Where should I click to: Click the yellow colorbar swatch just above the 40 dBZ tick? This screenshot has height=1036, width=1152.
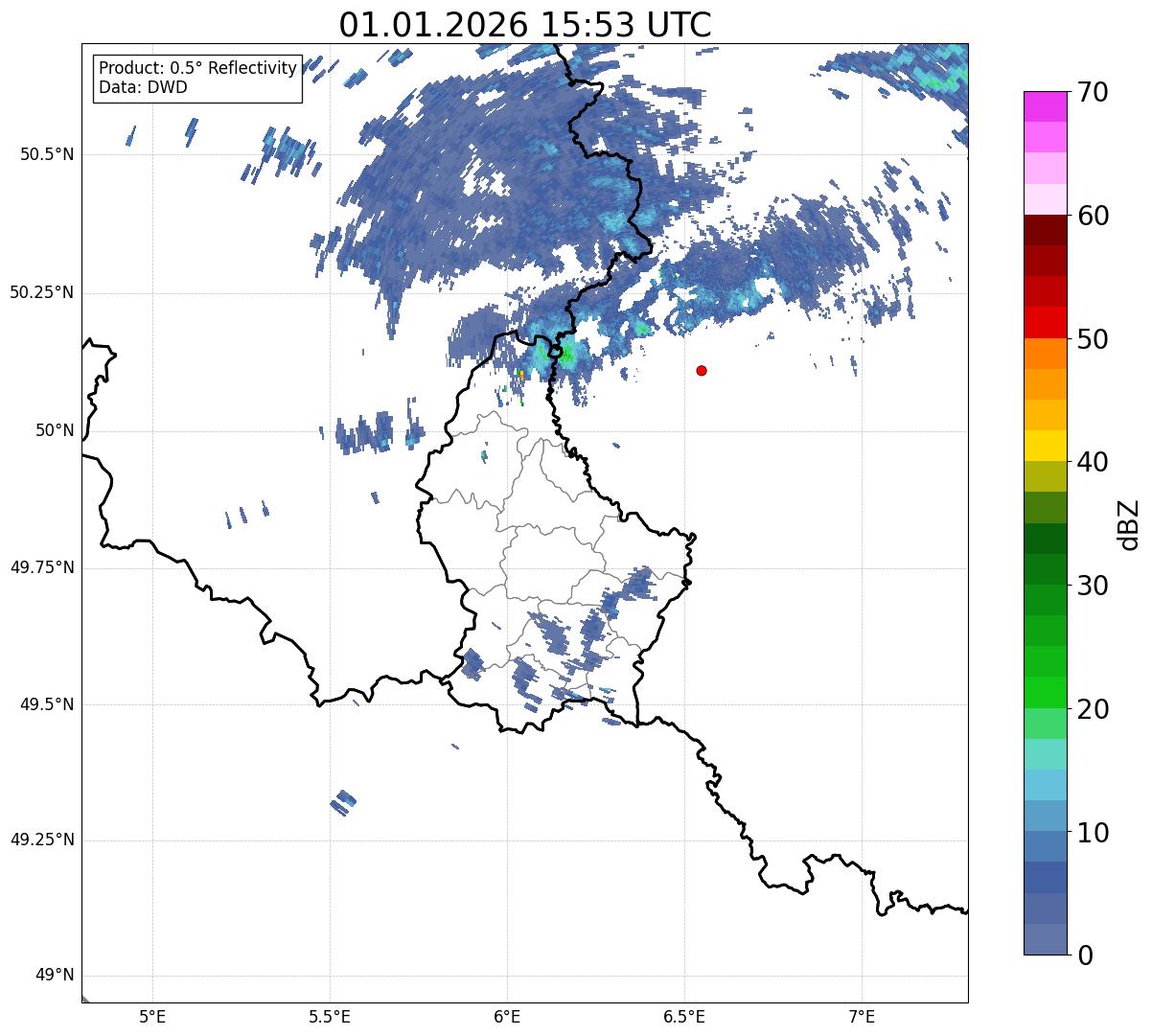(1046, 447)
